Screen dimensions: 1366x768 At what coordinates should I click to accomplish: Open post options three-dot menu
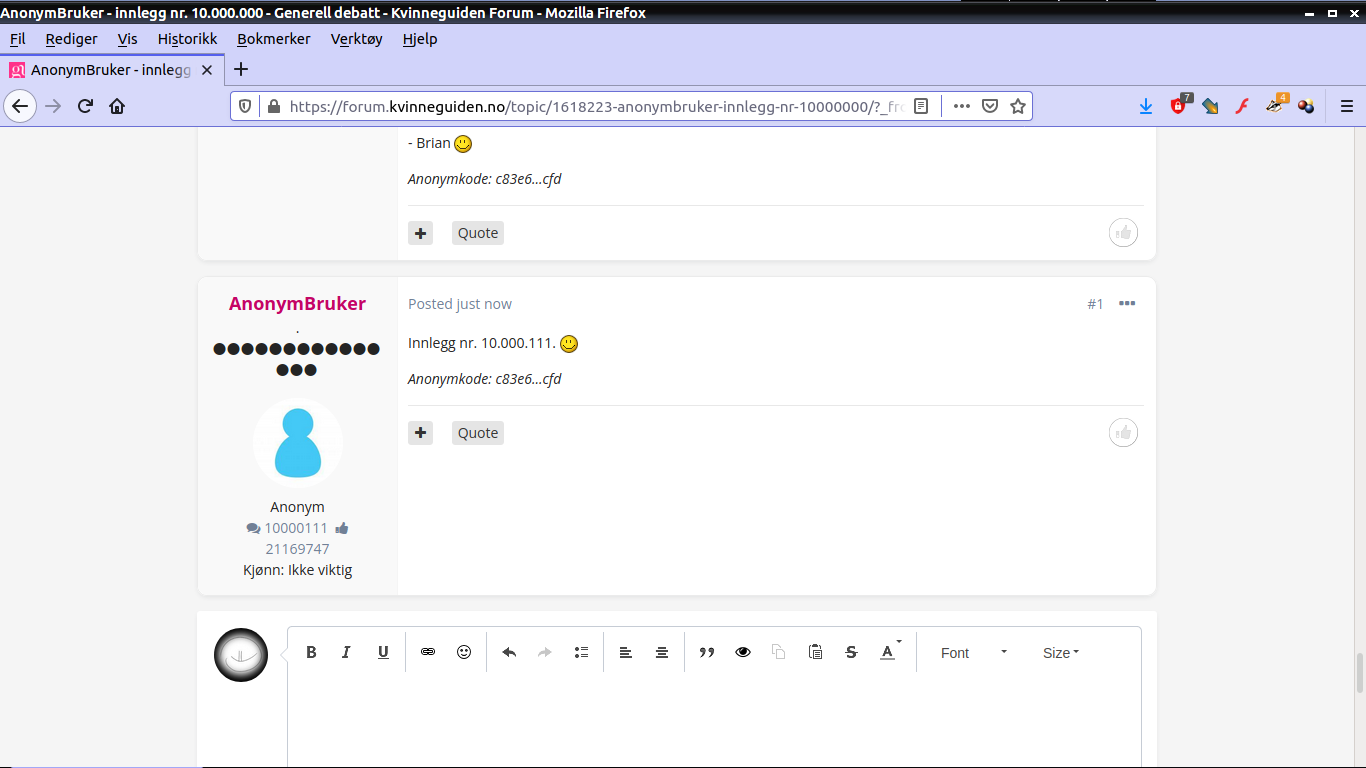click(1127, 304)
